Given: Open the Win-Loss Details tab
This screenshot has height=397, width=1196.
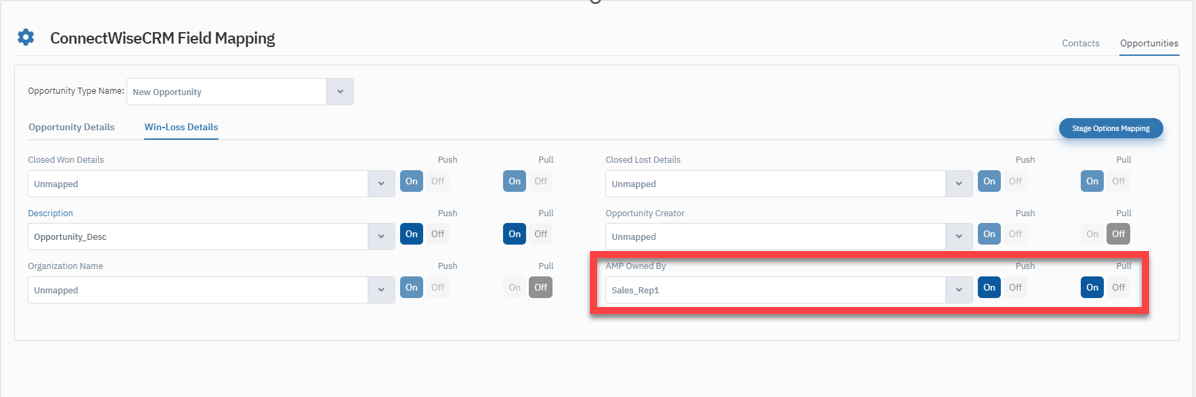Looking at the screenshot, I should click(x=182, y=127).
